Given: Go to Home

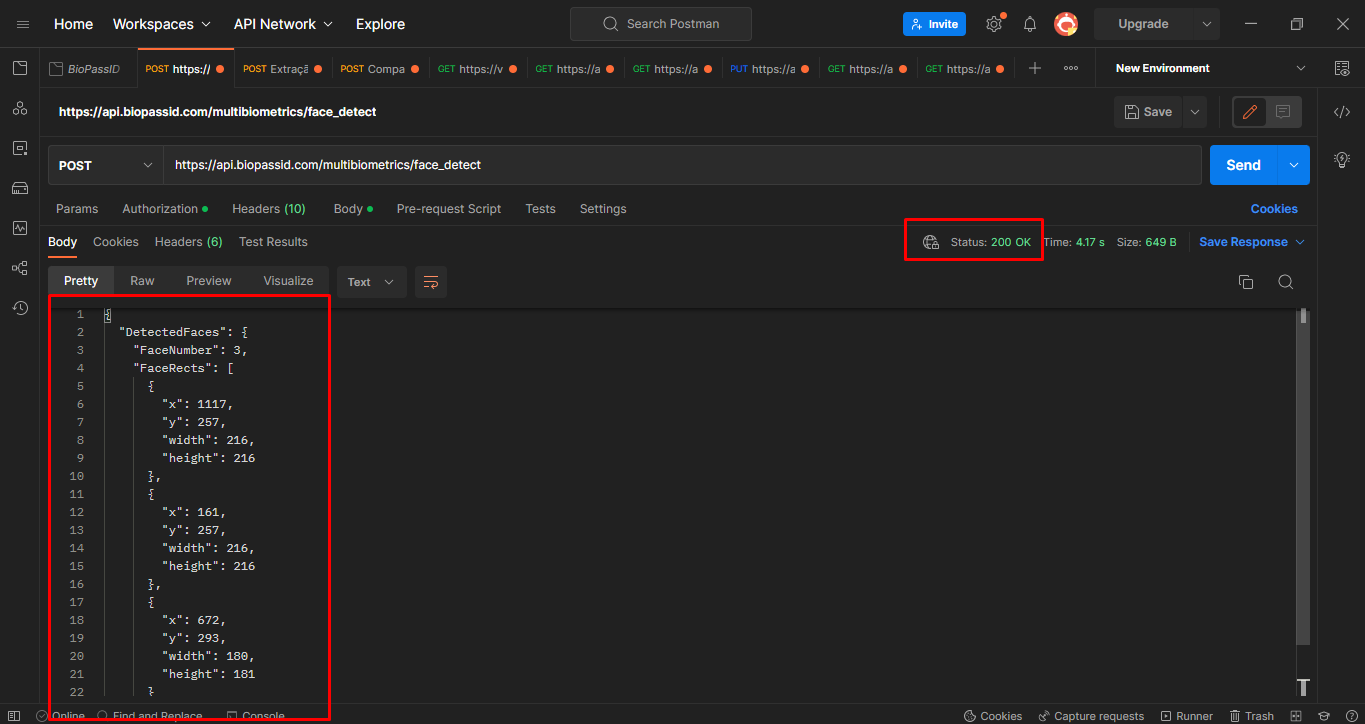Looking at the screenshot, I should (73, 24).
